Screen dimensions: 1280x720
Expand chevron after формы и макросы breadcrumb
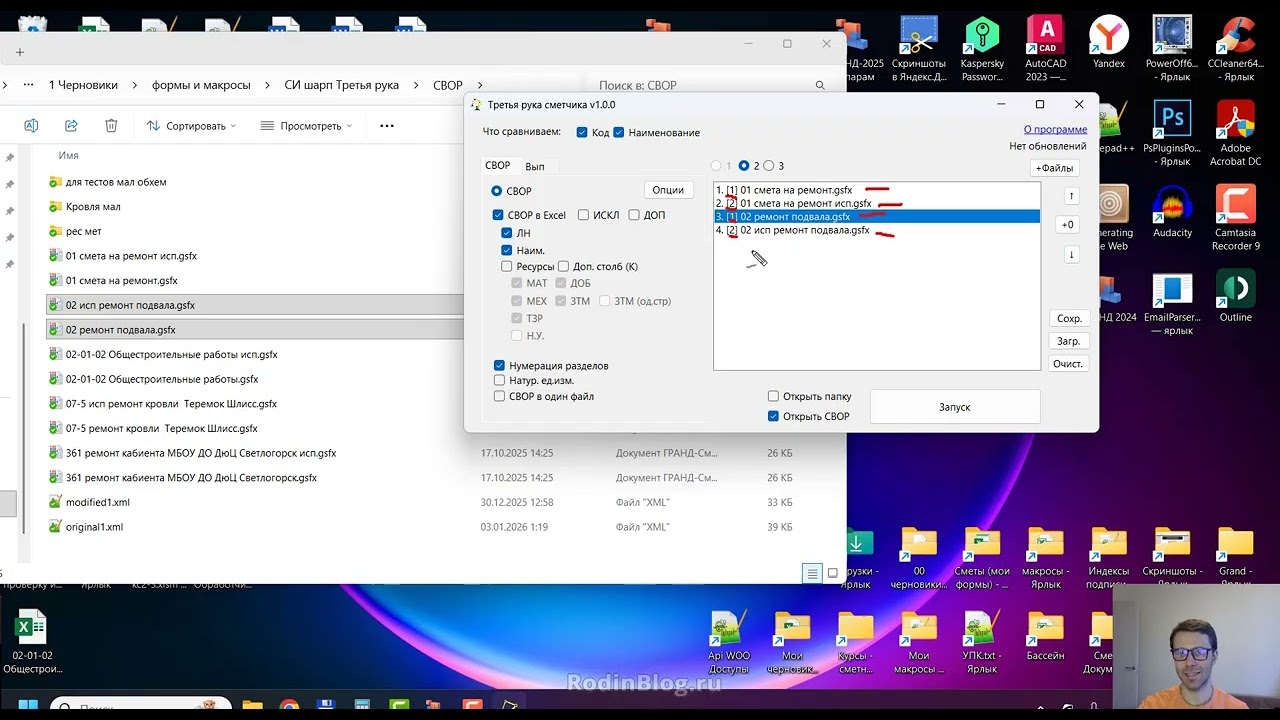coord(268,86)
